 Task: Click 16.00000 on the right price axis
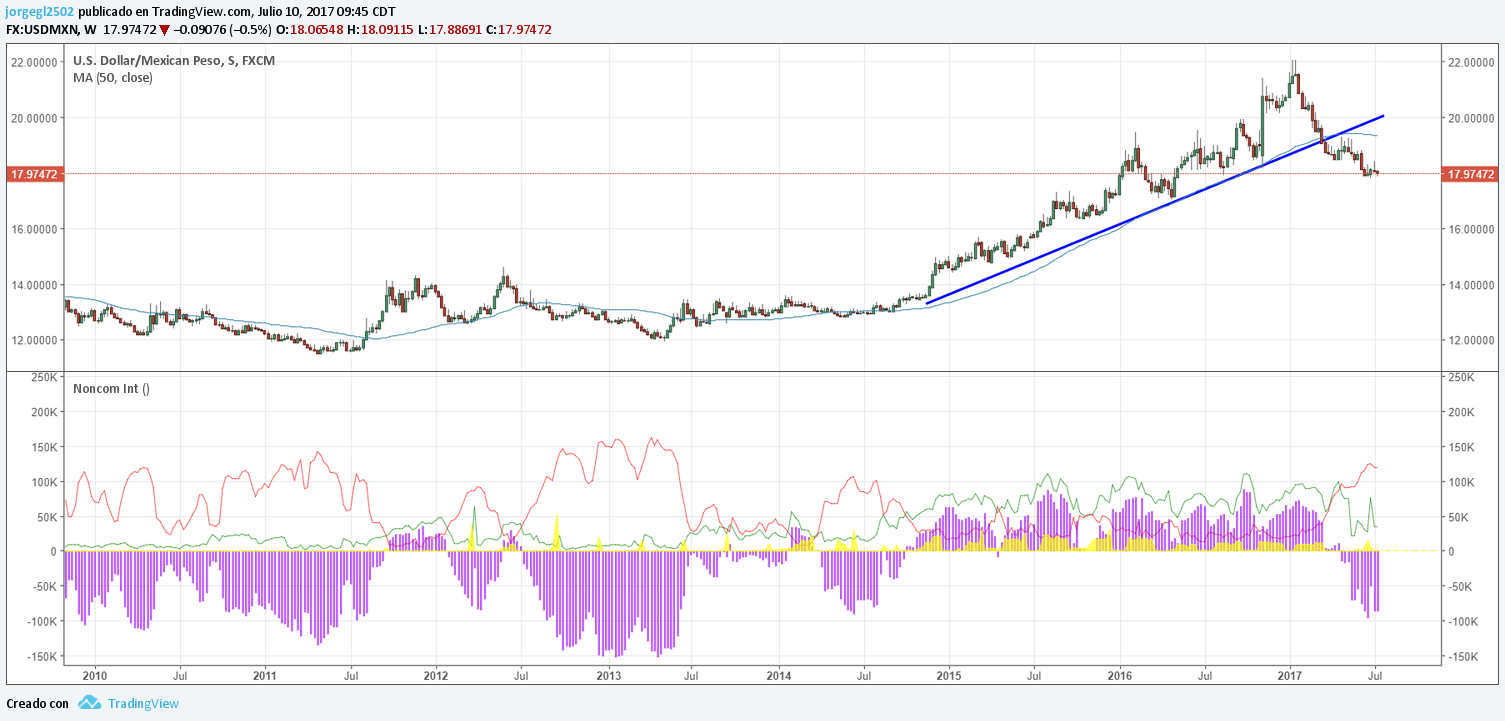pyautogui.click(x=1472, y=229)
